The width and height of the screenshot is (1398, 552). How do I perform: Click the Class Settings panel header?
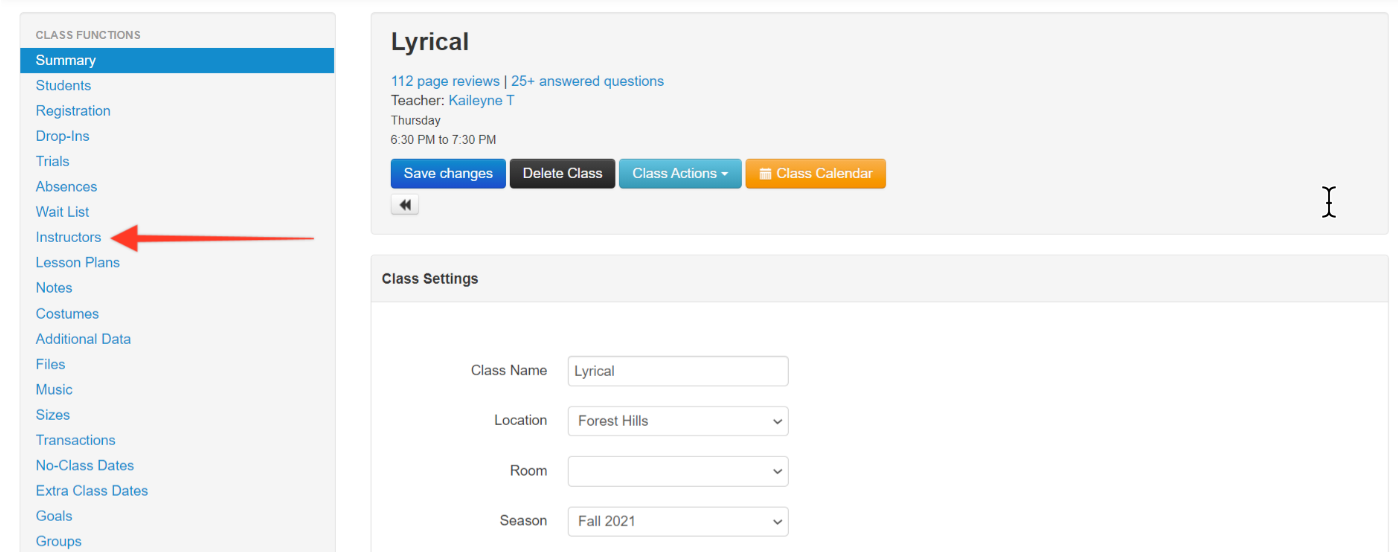(879, 279)
